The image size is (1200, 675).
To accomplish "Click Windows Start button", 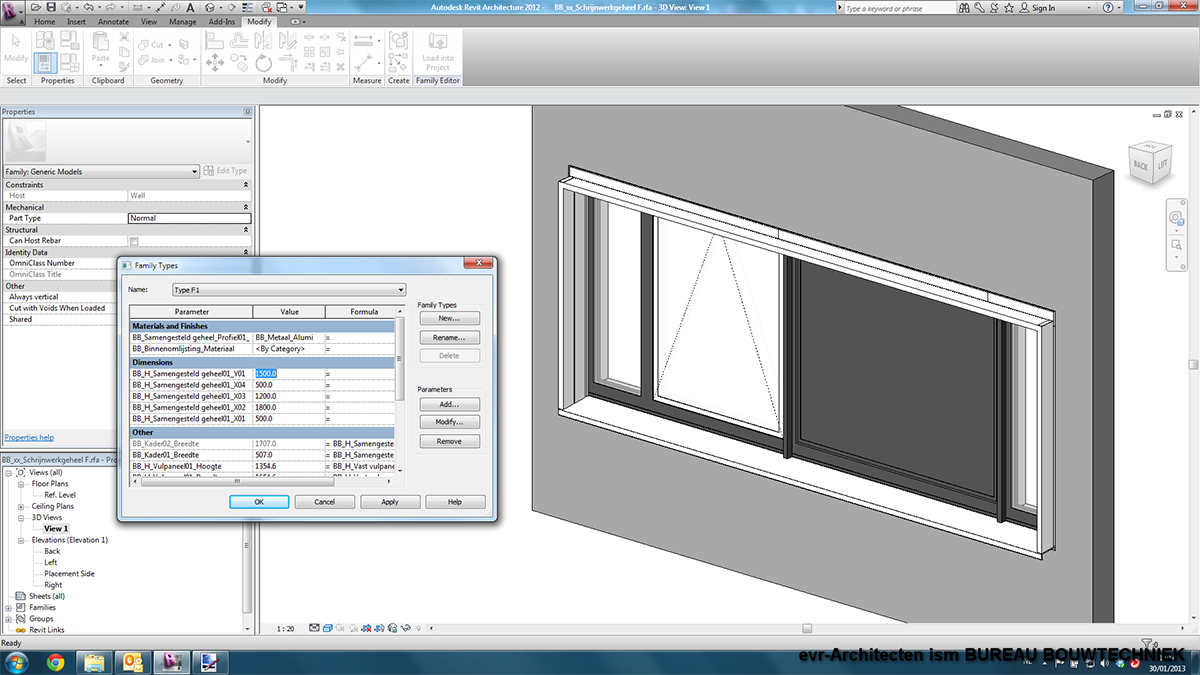I will click(18, 661).
